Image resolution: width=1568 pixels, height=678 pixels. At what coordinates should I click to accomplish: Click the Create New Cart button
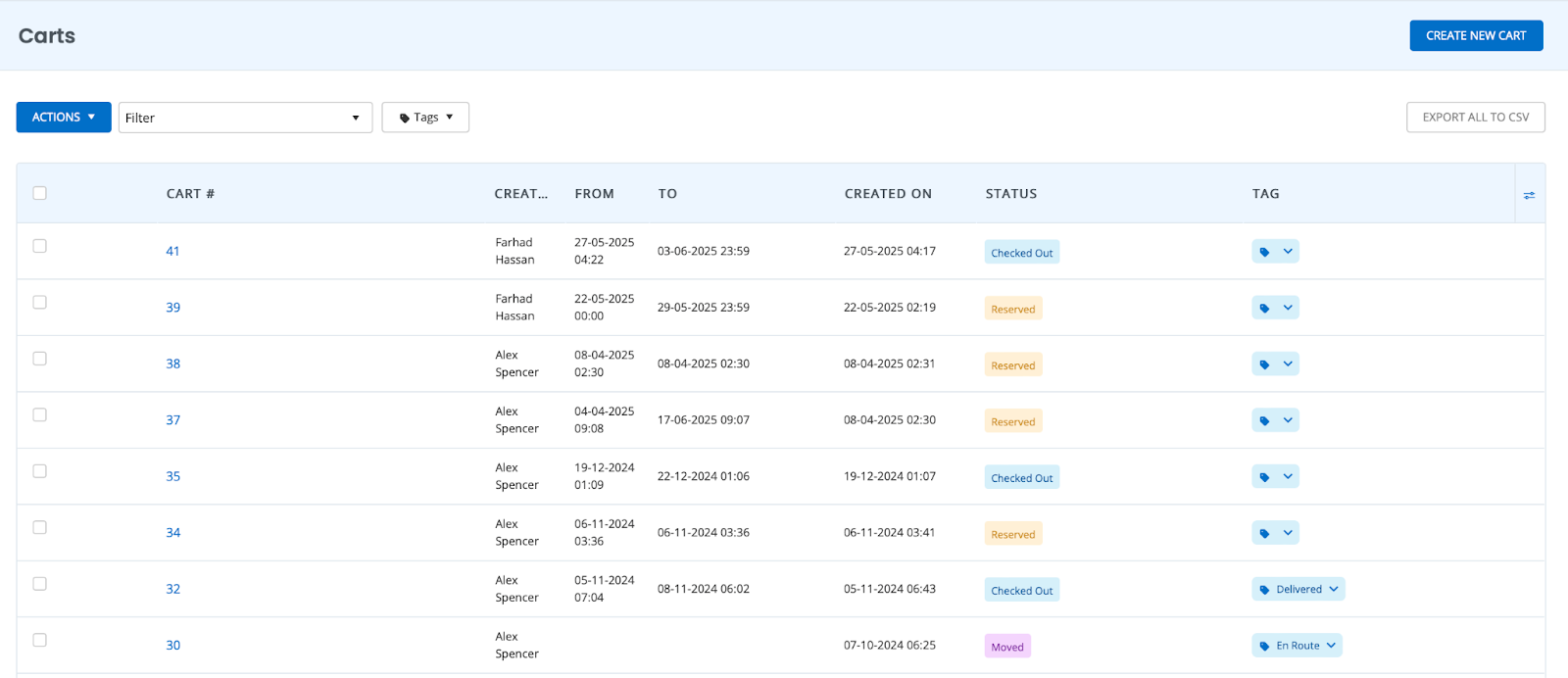point(1476,35)
